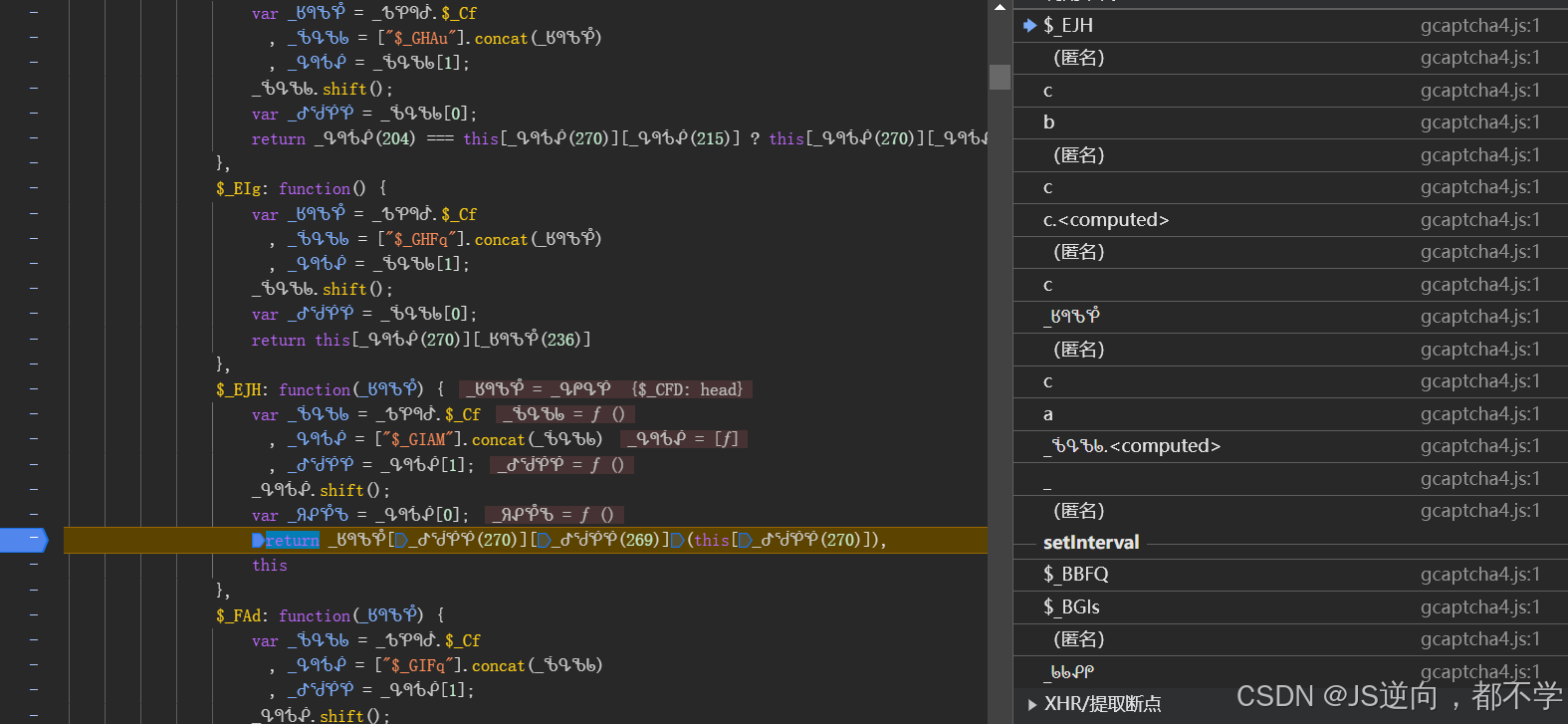The image size is (1568, 724).
Task: Open gcaptcha4.js:1 link in the $_BBFQ row
Action: pyautogui.click(x=1479, y=575)
